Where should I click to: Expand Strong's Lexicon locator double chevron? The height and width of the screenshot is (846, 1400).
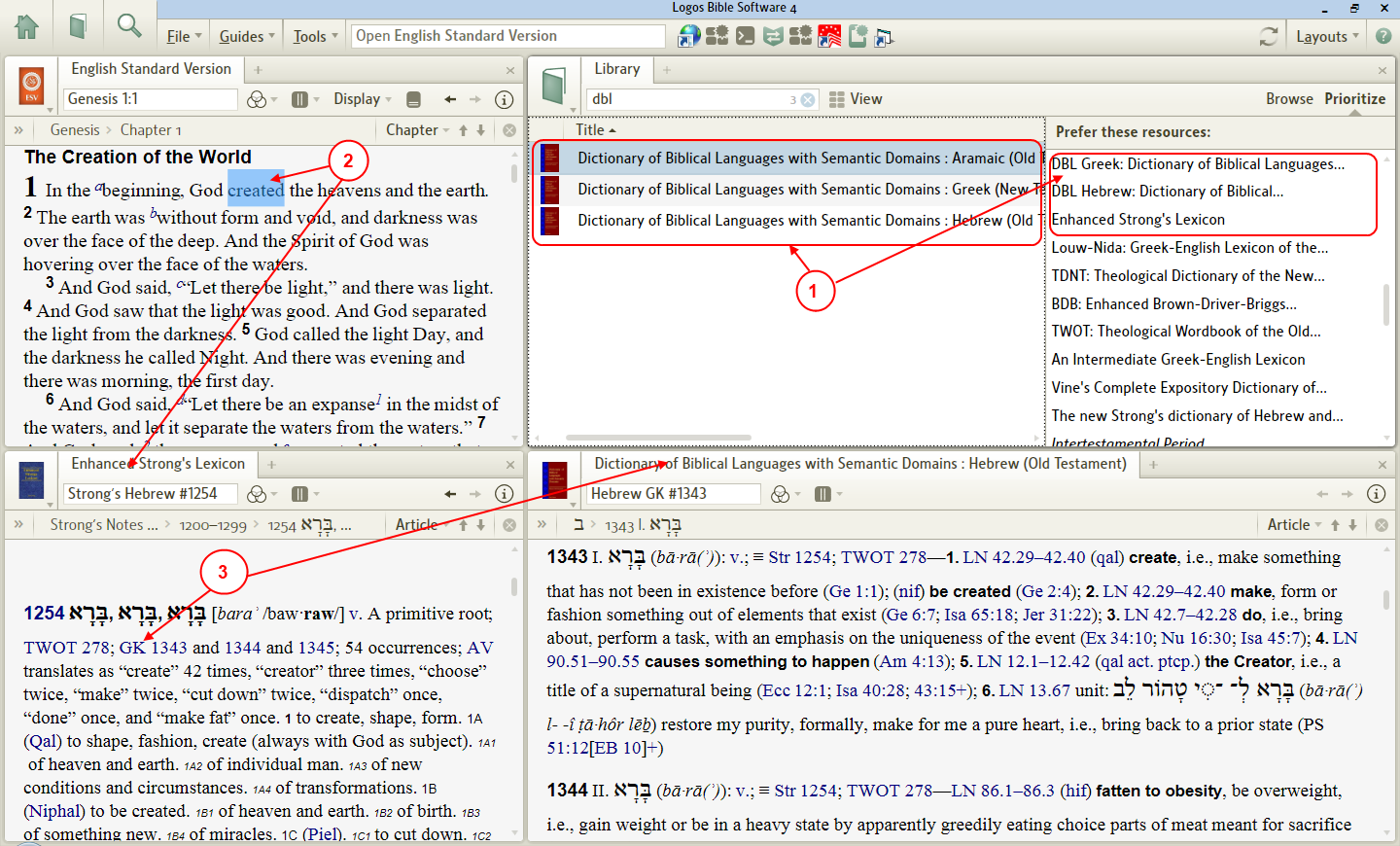point(18,525)
